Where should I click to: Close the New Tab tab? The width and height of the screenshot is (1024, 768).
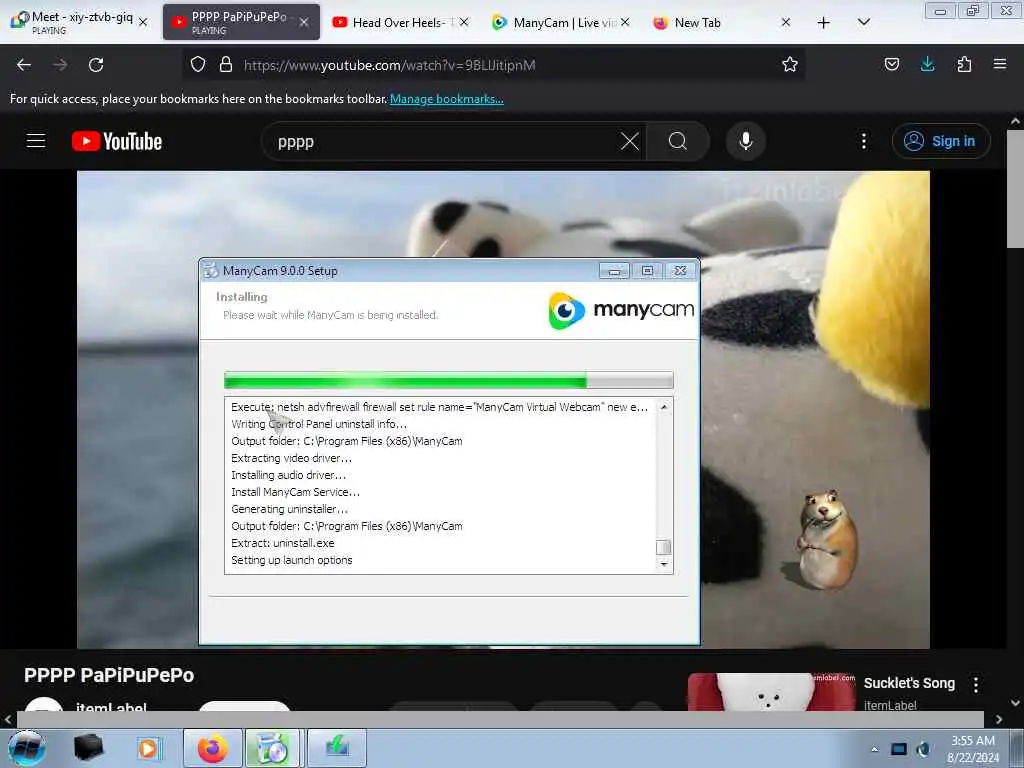(786, 22)
